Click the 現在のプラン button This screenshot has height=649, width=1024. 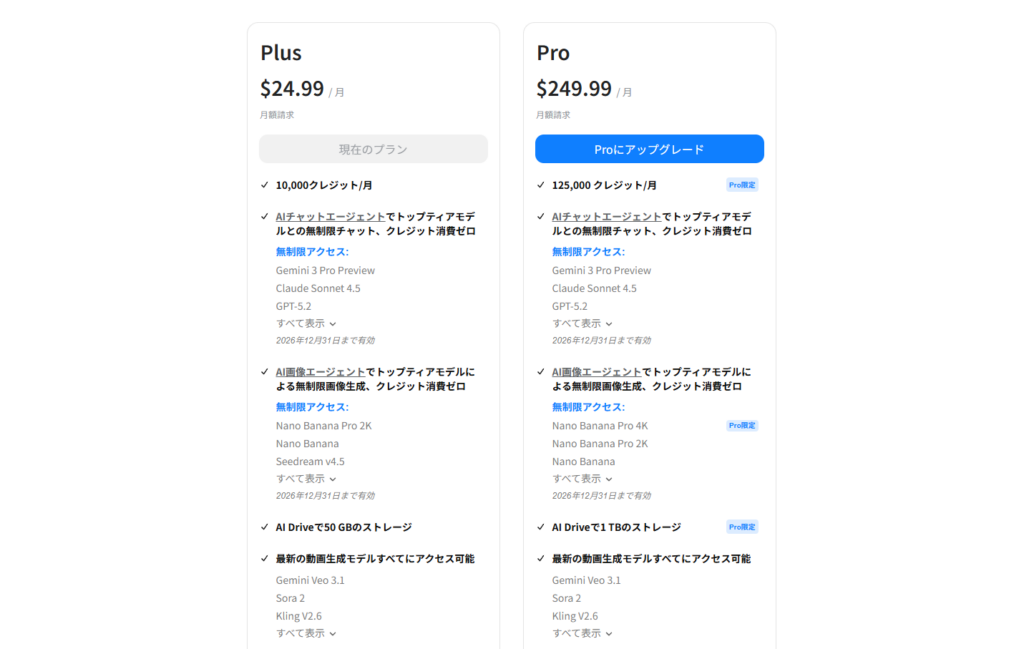coord(373,148)
